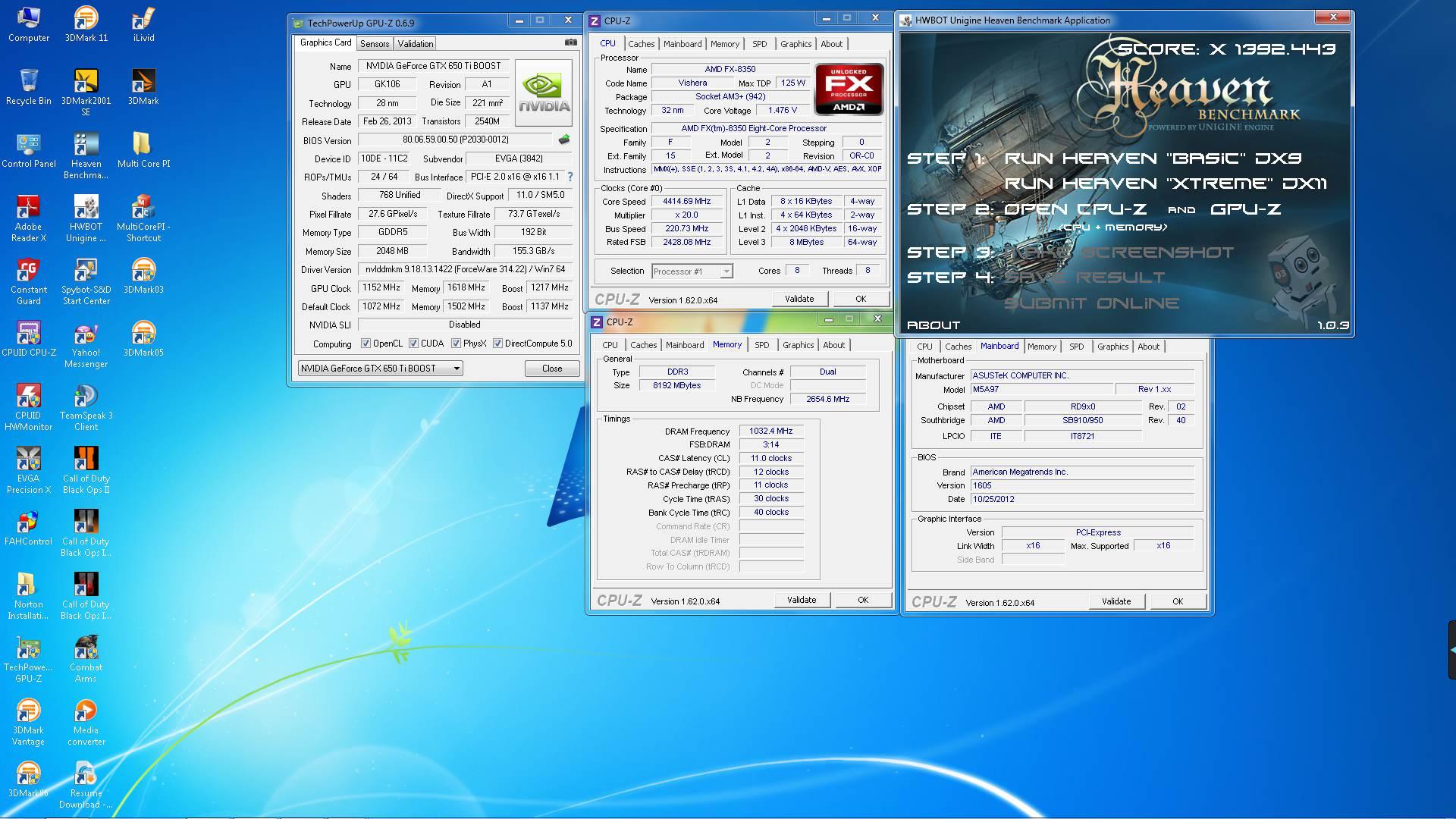Viewport: 1456px width, 819px height.
Task: Open the TeamSpeak 3 Client shortcut
Action: (x=86, y=407)
